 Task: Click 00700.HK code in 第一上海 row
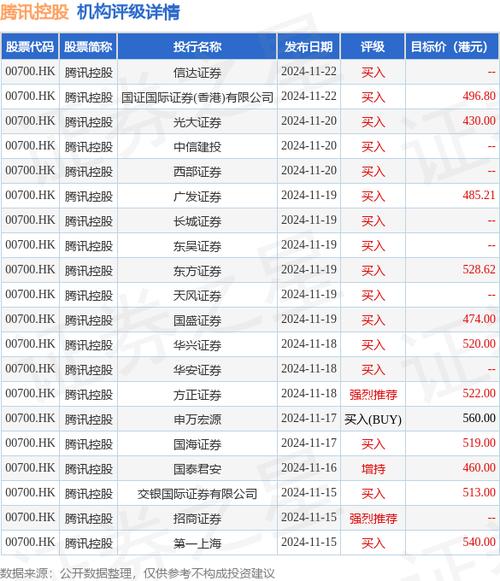click(30, 542)
